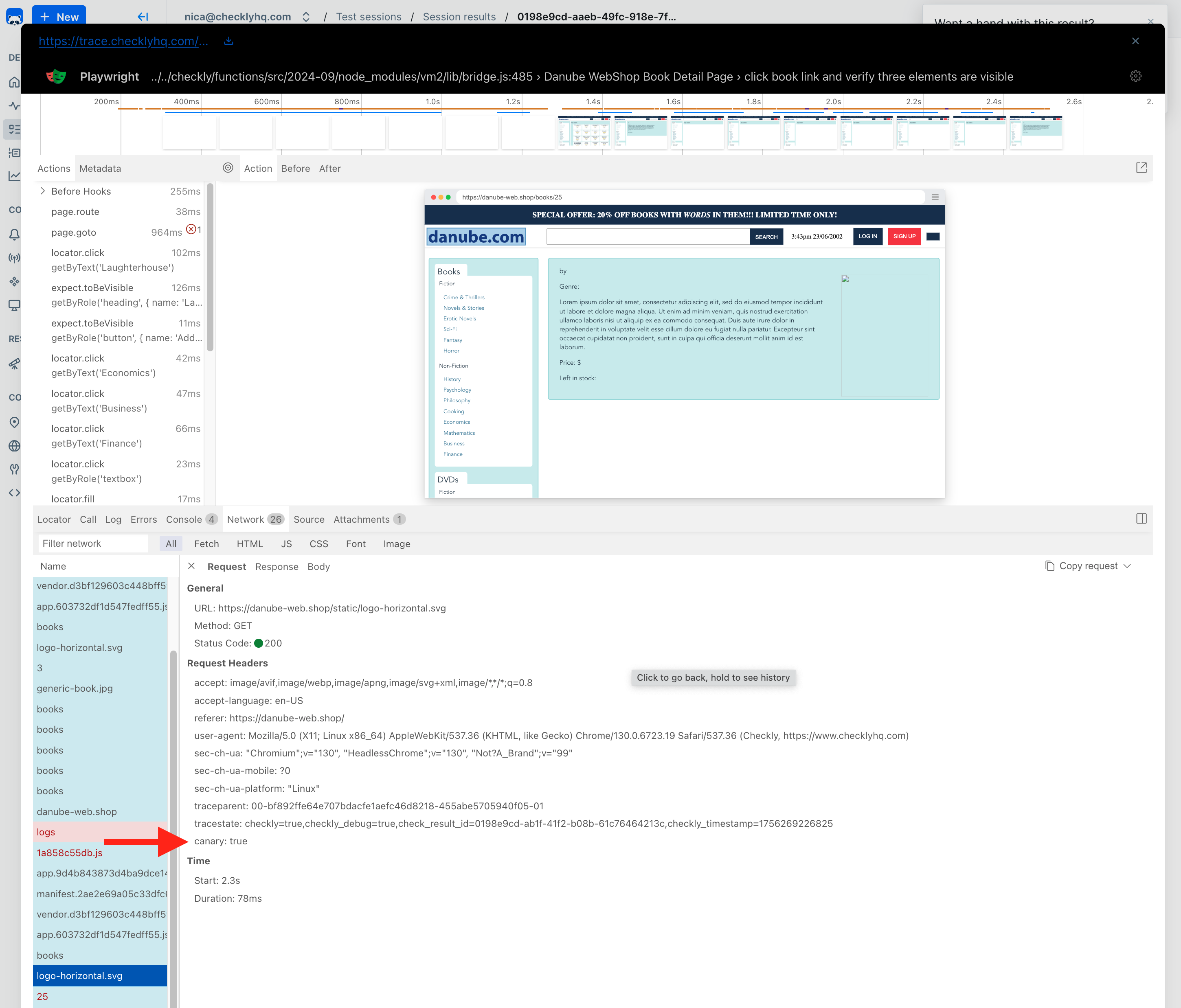Screen dimensions: 1181x1008
Task: Click the copy request clipboard icon
Action: pyautogui.click(x=1049, y=566)
